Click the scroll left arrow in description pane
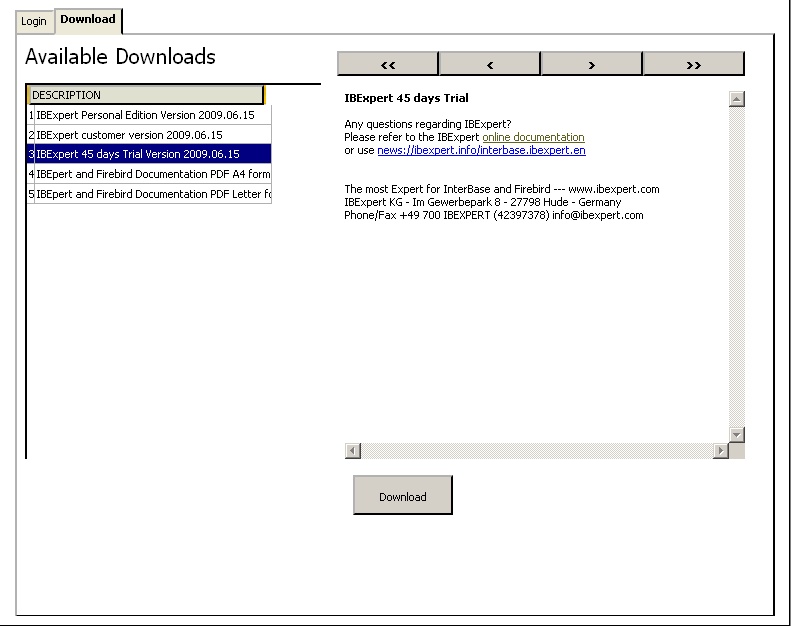This screenshot has width=791, height=626. [x=353, y=450]
